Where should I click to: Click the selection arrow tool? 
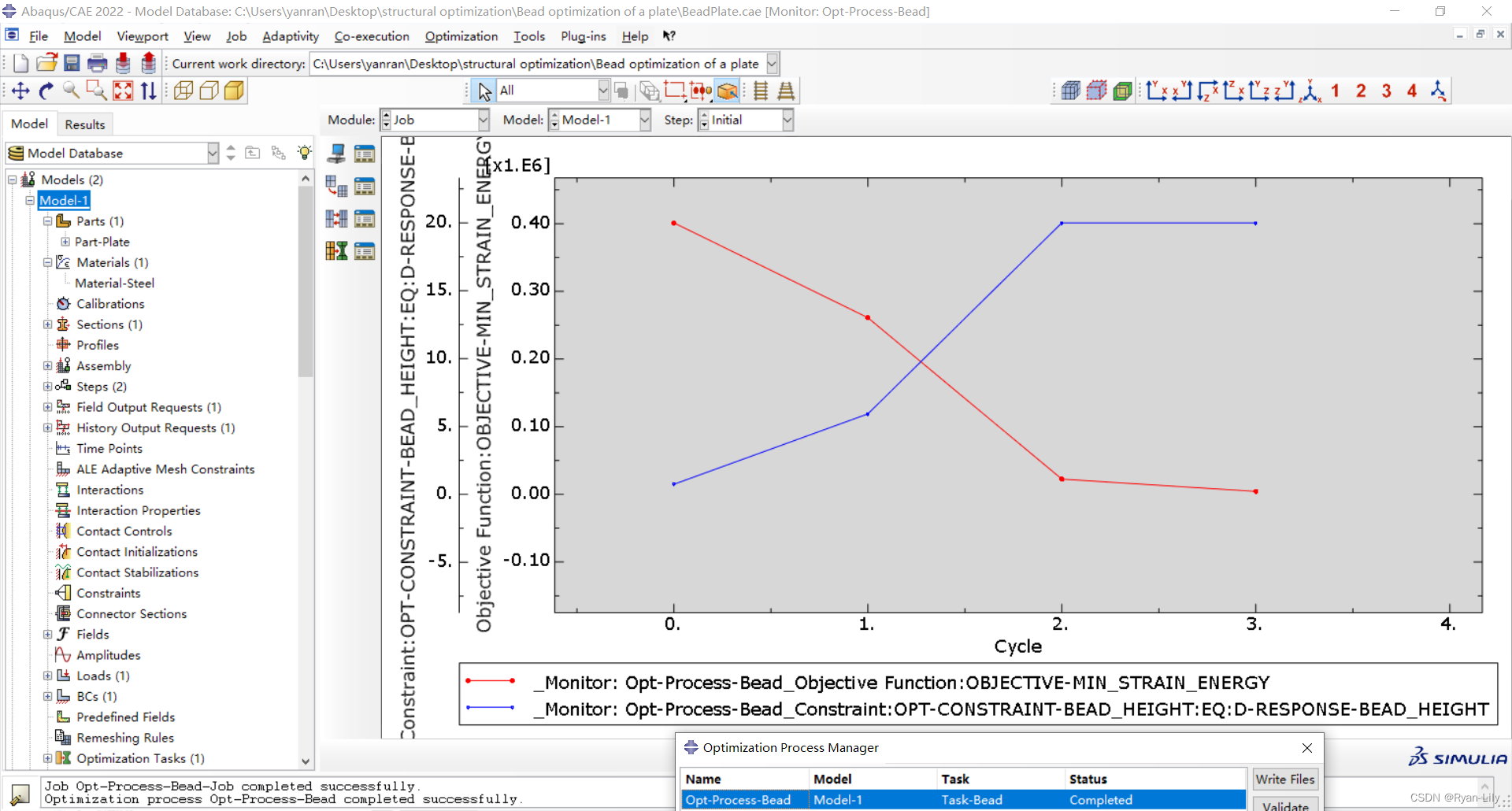(x=484, y=91)
